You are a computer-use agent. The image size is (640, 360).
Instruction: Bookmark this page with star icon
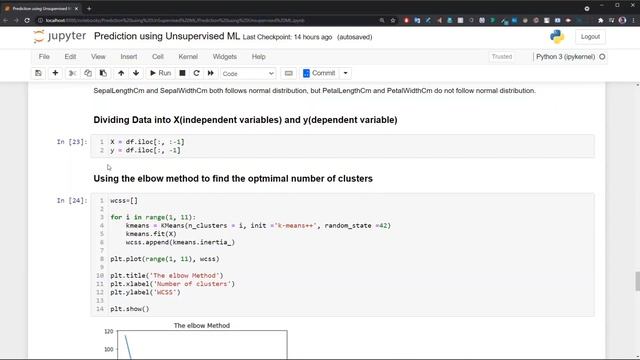tap(393, 20)
